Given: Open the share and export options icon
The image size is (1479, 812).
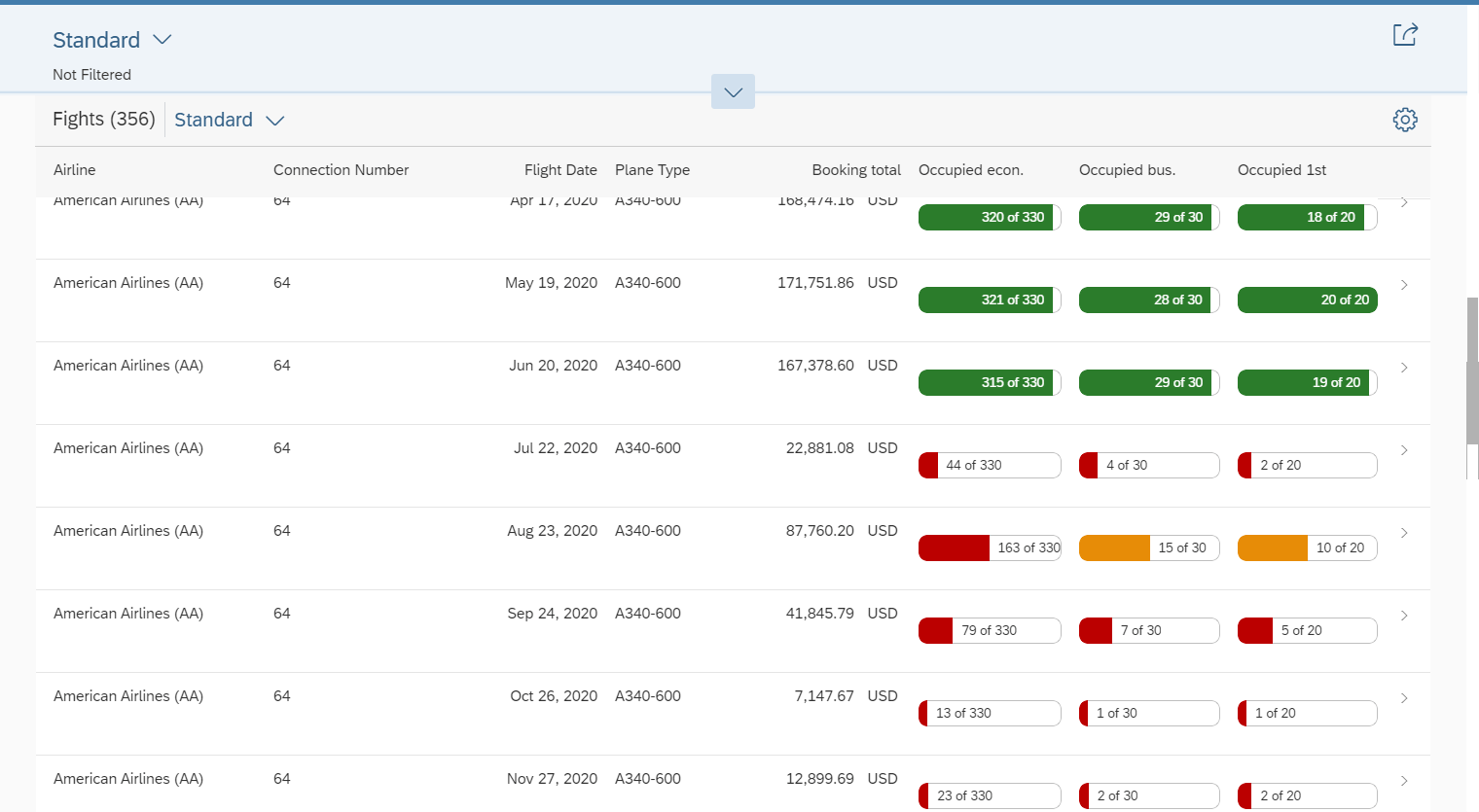Looking at the screenshot, I should tap(1405, 34).
